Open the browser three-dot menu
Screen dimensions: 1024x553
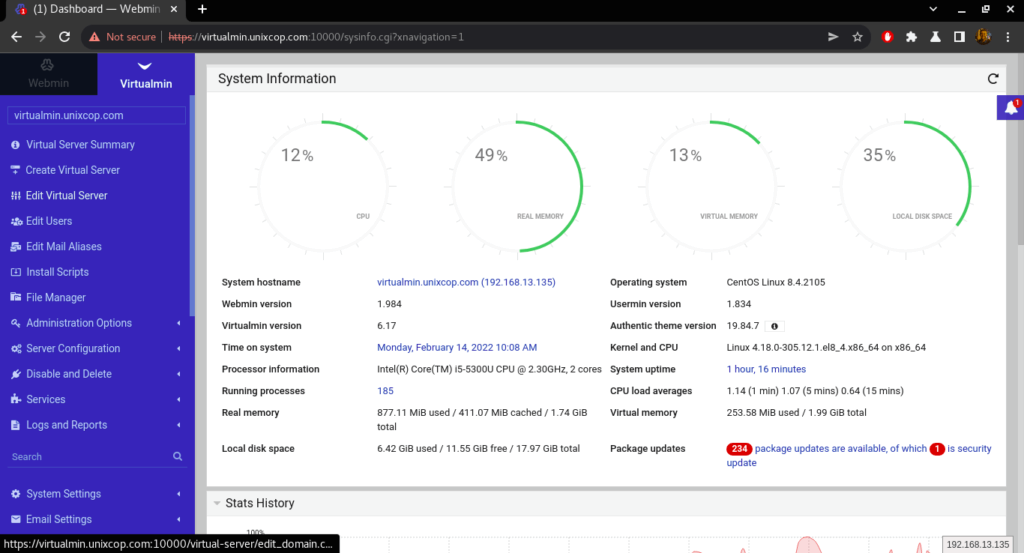tap(1008, 37)
